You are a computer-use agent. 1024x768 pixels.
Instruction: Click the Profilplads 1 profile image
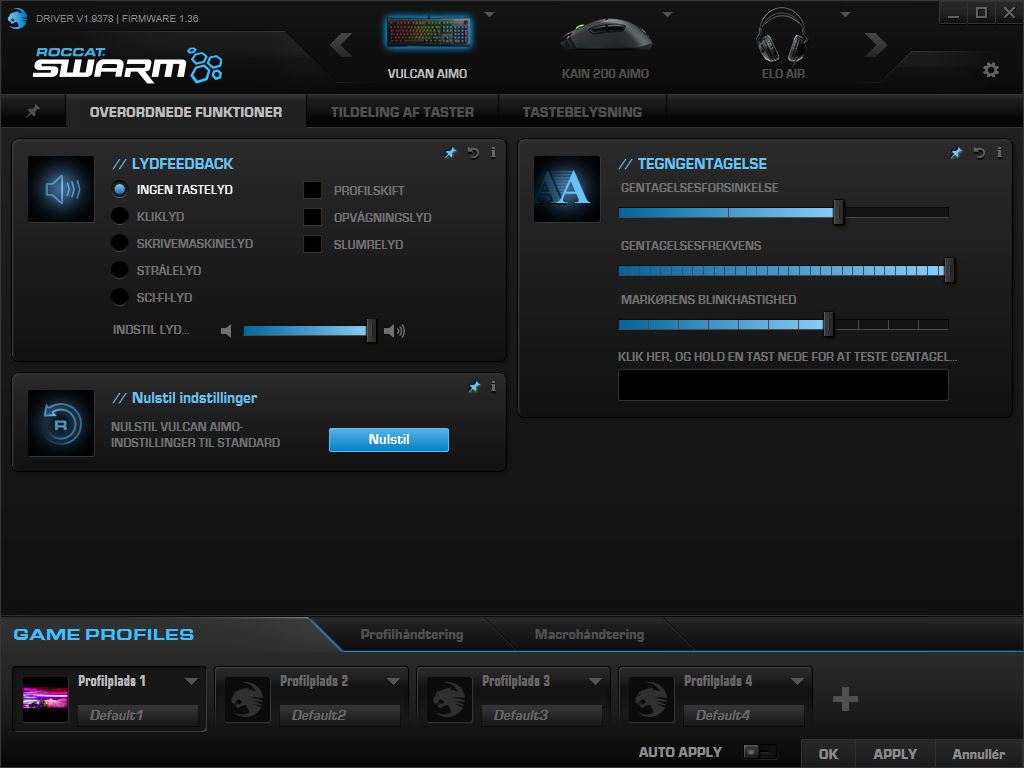point(45,699)
